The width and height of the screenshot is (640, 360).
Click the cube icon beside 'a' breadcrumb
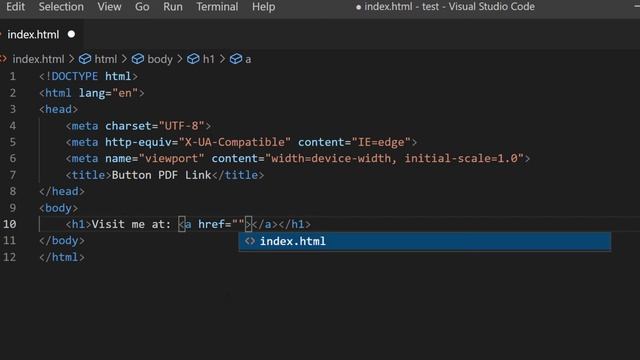(x=236, y=59)
